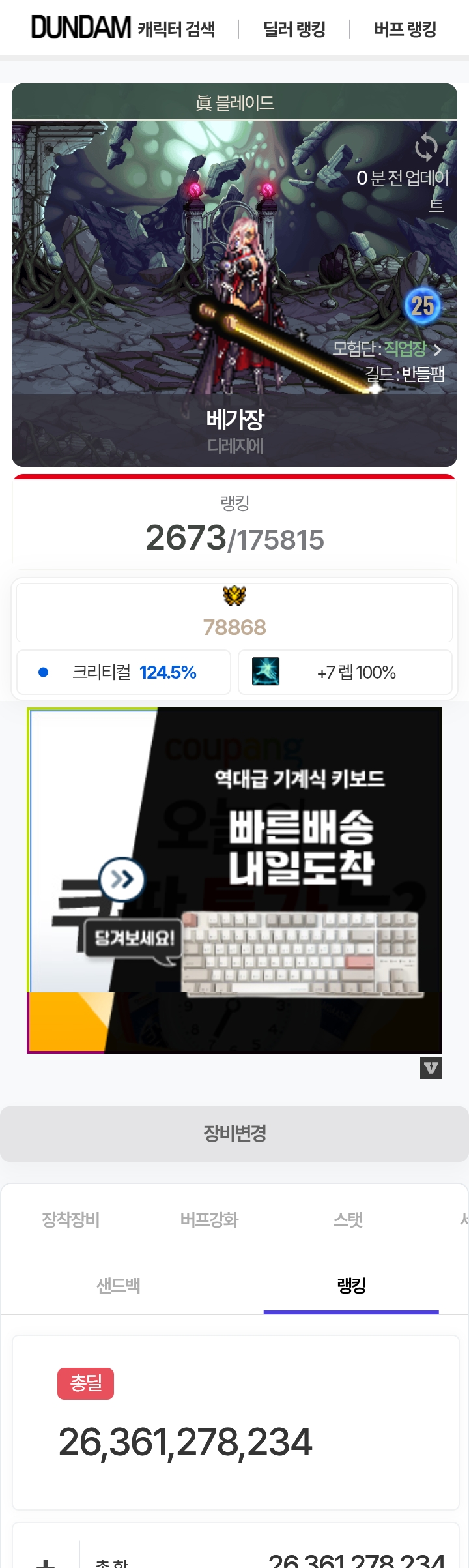Click the ad's double-arrow circle icon
The image size is (469, 1568).
pyautogui.click(x=122, y=880)
